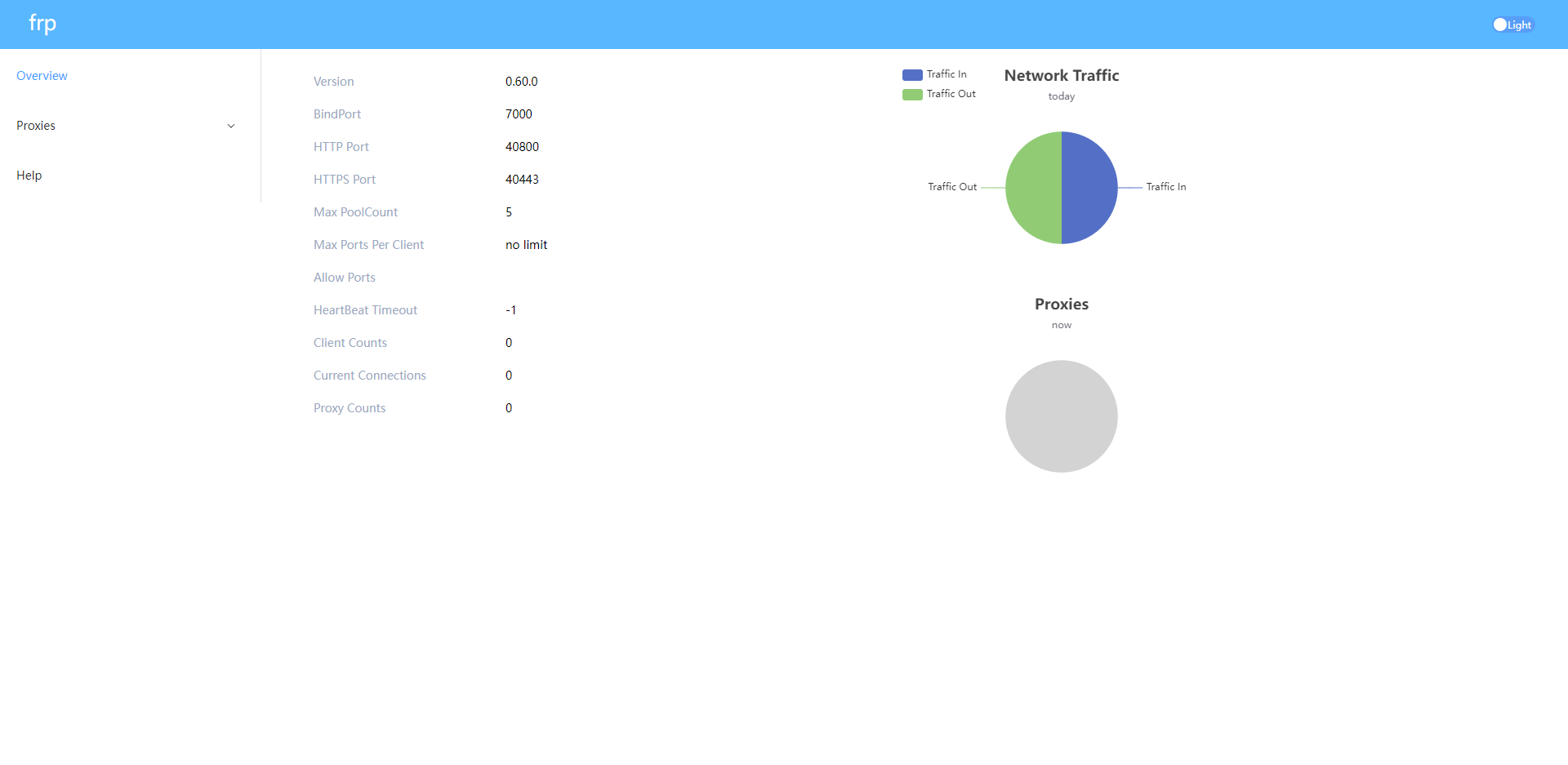Toggle the Traffic In legend text
This screenshot has width=1568, height=765.
[947, 74]
